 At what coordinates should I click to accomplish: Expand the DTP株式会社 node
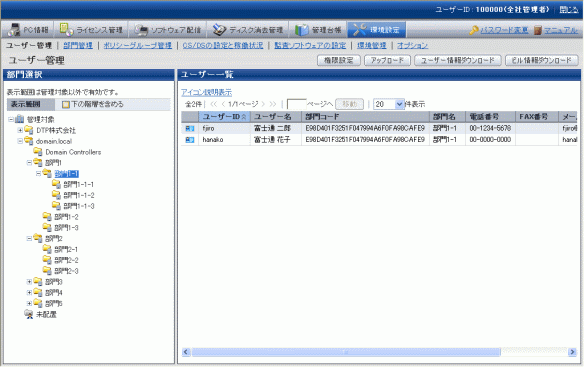click(x=20, y=130)
